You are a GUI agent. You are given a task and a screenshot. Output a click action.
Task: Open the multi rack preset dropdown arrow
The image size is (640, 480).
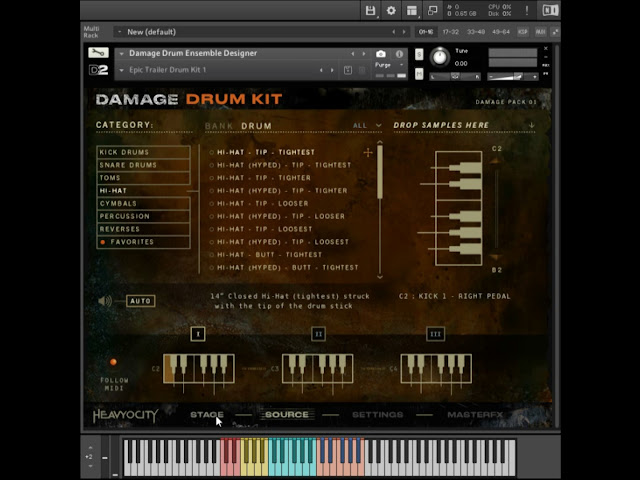120,32
